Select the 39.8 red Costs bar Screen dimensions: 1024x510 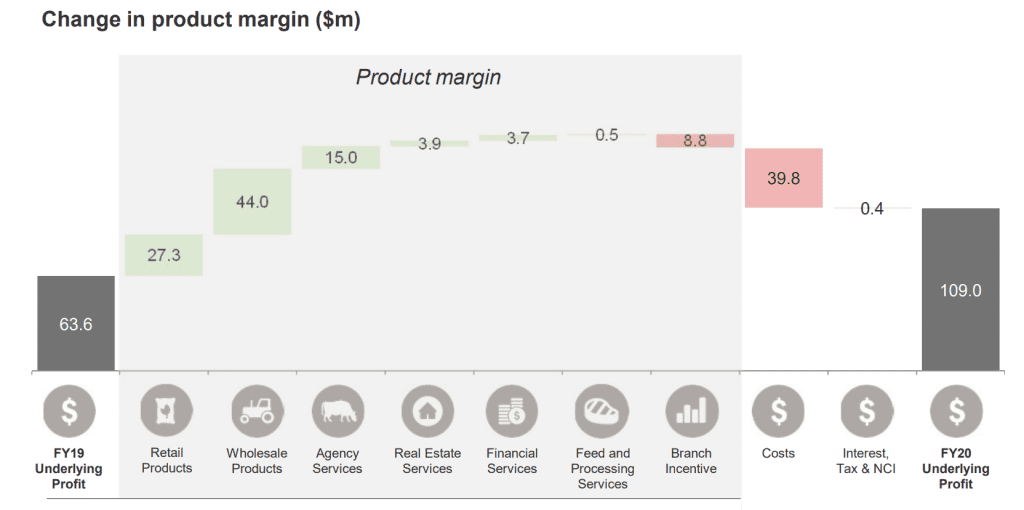784,178
